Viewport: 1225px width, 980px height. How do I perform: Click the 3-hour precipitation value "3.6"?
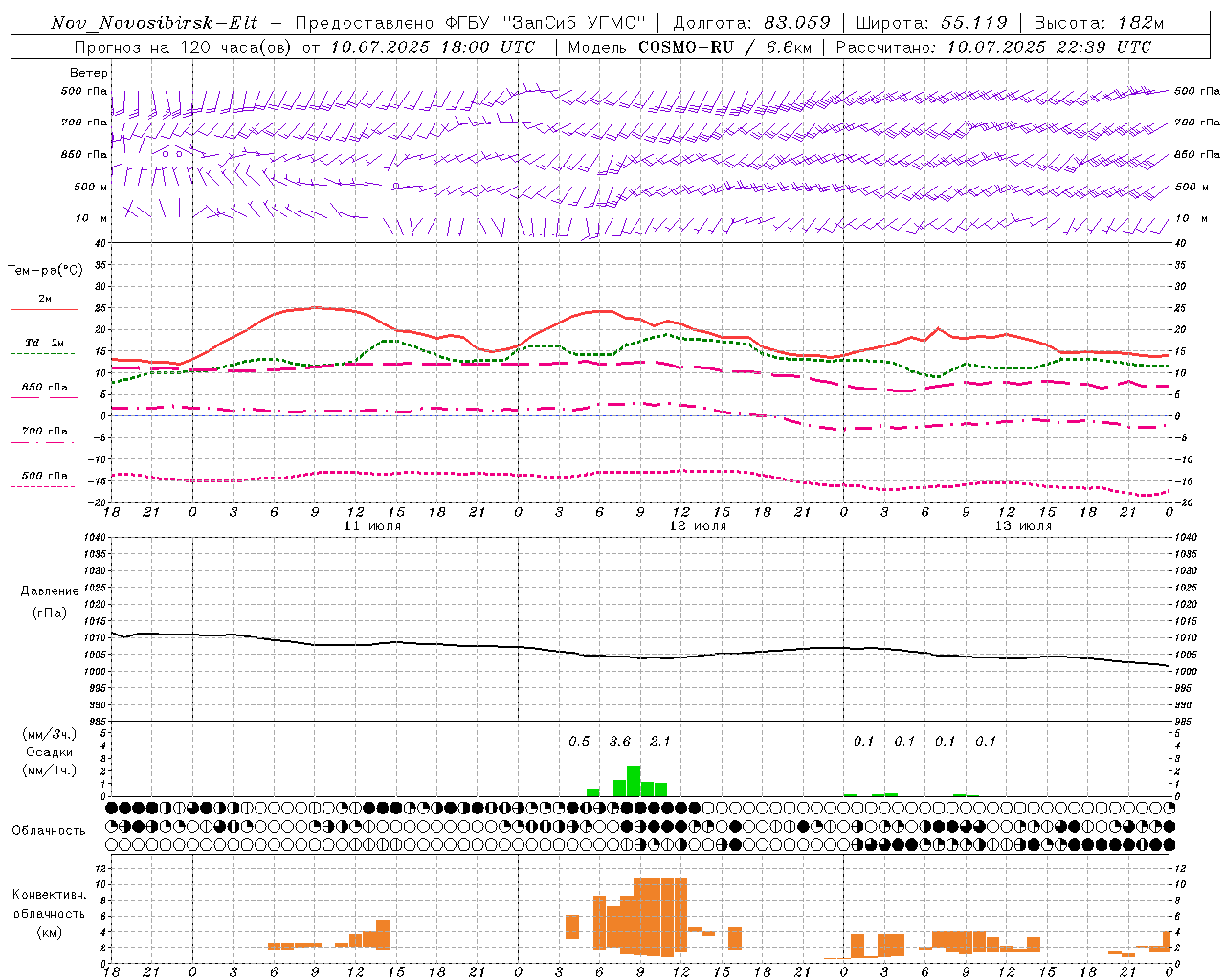(620, 741)
